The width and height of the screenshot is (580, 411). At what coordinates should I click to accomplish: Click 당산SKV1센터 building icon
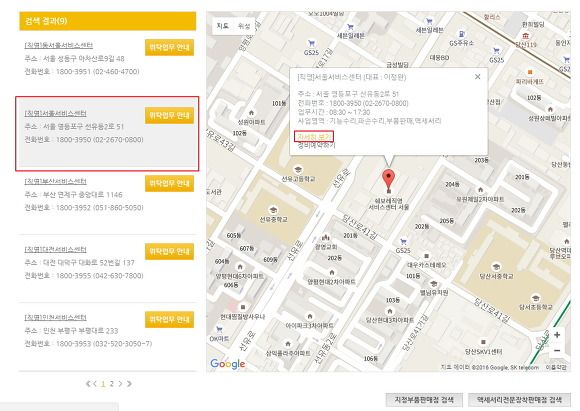483,342
